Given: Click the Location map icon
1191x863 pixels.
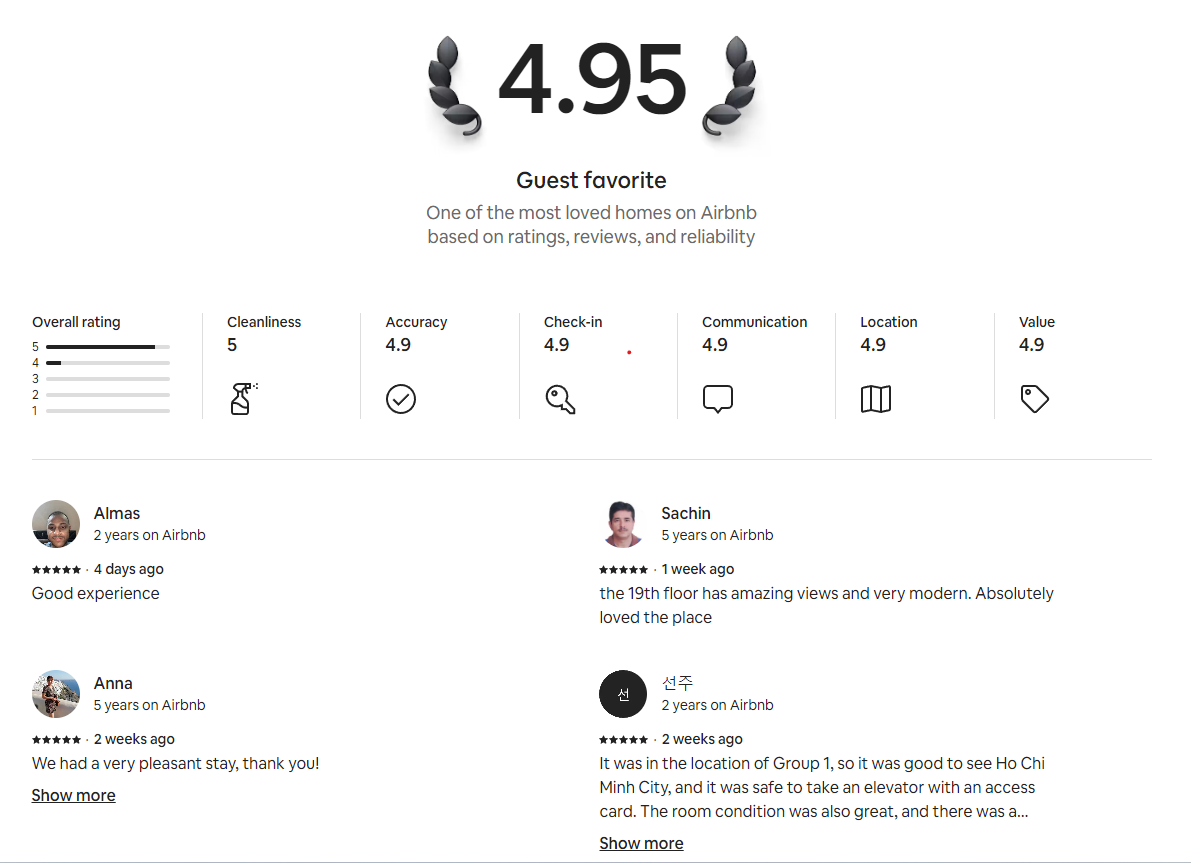Looking at the screenshot, I should (875, 399).
